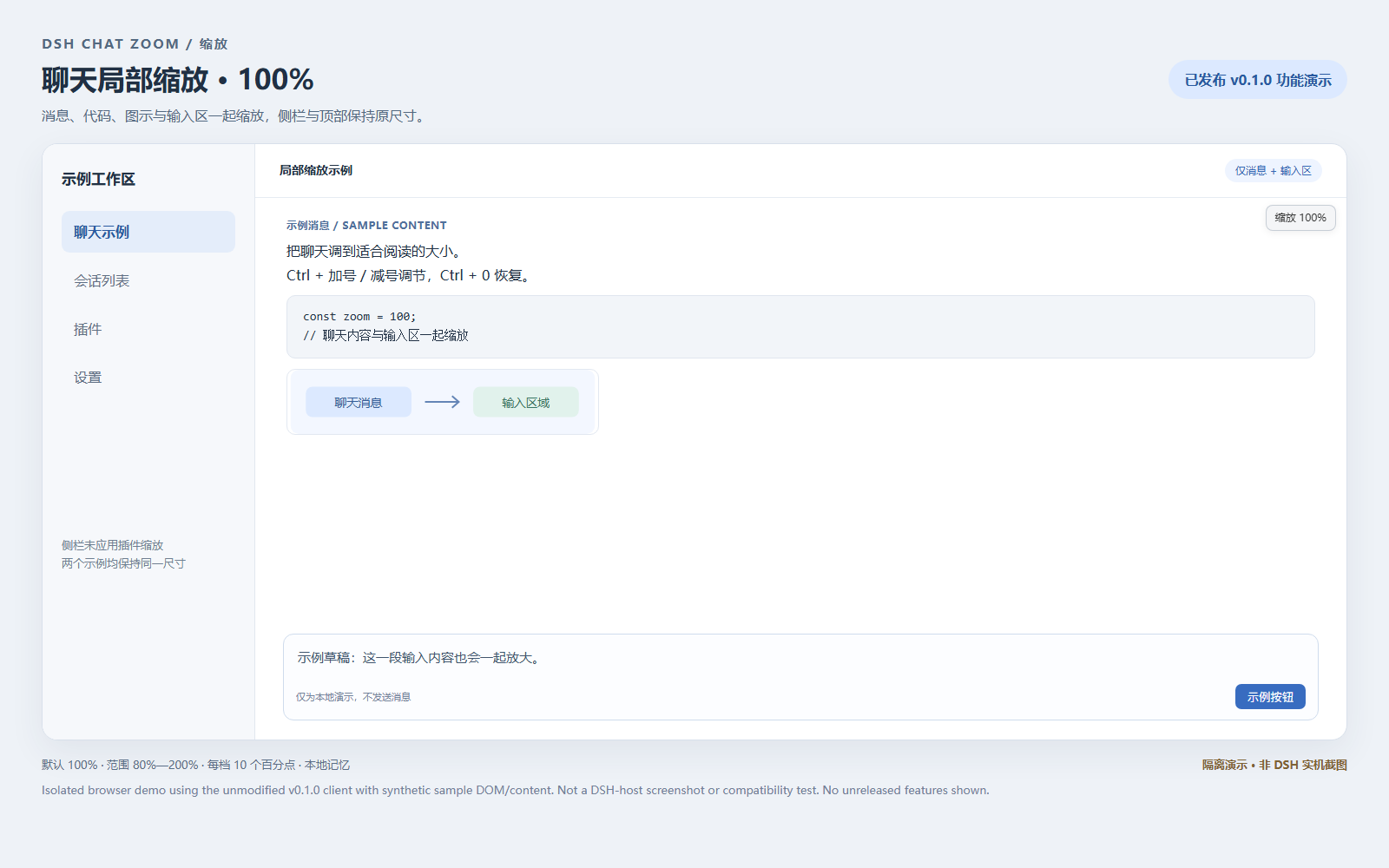Click the 示例按钮 button
1389x868 pixels.
coord(1270,697)
